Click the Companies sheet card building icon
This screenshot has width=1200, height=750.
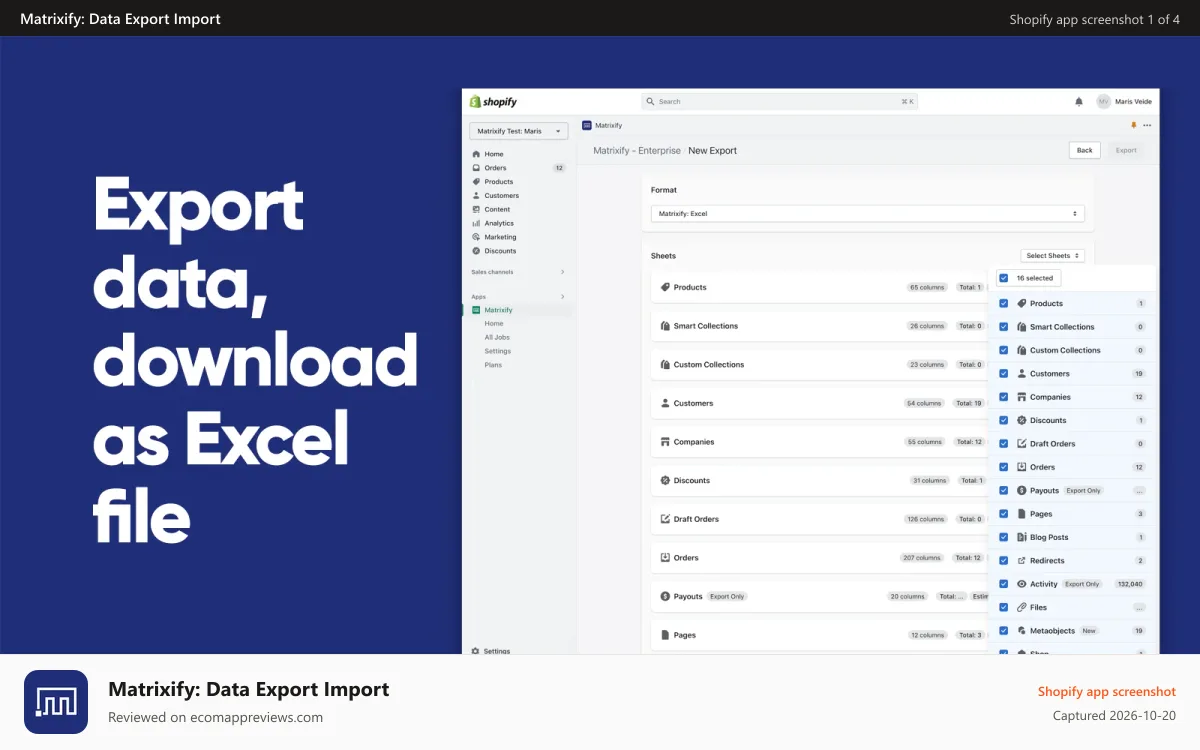pyautogui.click(x=665, y=442)
